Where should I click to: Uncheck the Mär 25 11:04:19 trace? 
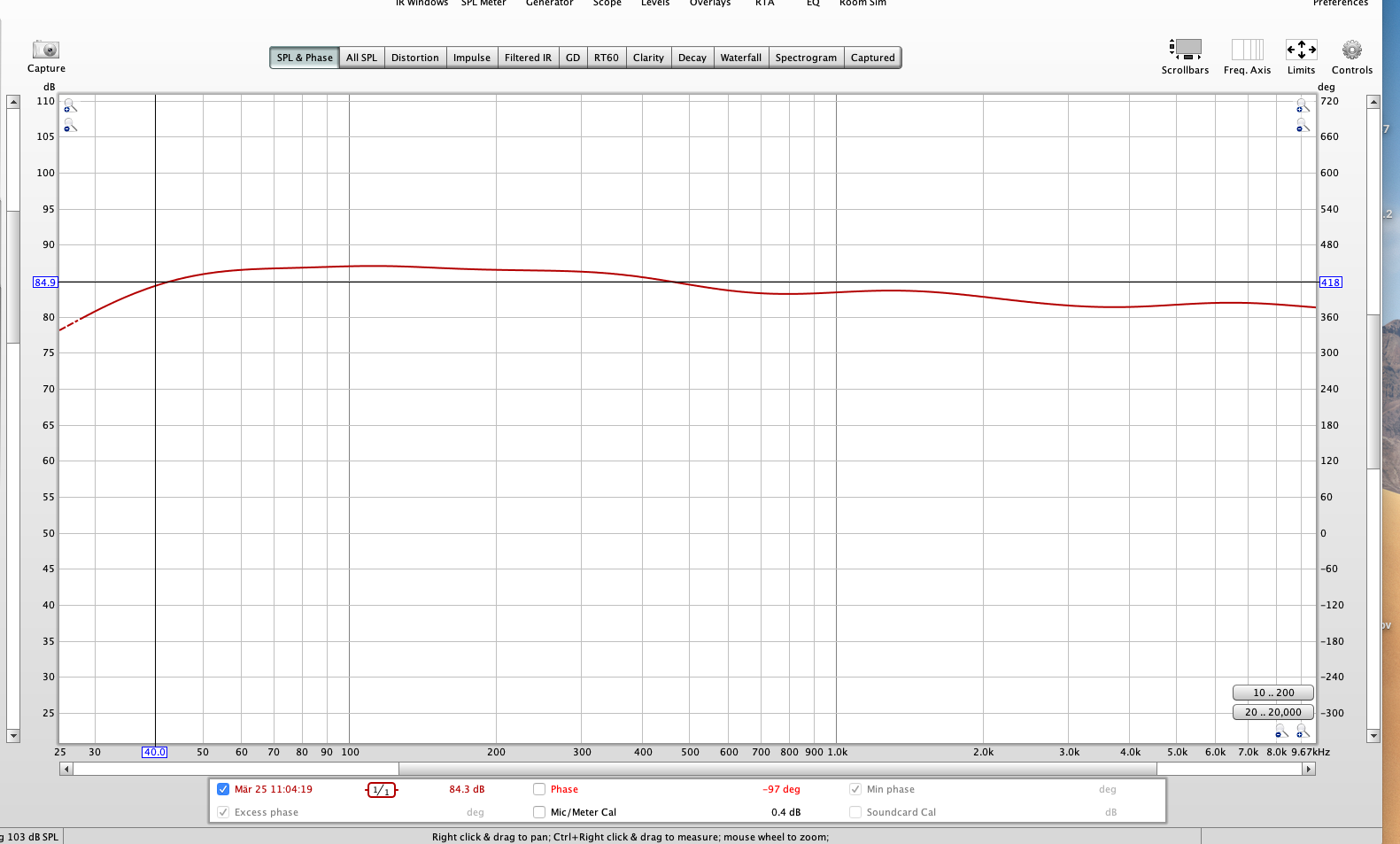point(223,789)
